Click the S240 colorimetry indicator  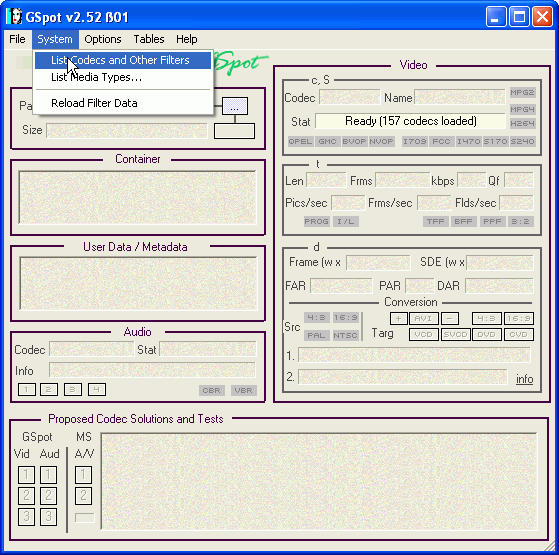[x=522, y=142]
